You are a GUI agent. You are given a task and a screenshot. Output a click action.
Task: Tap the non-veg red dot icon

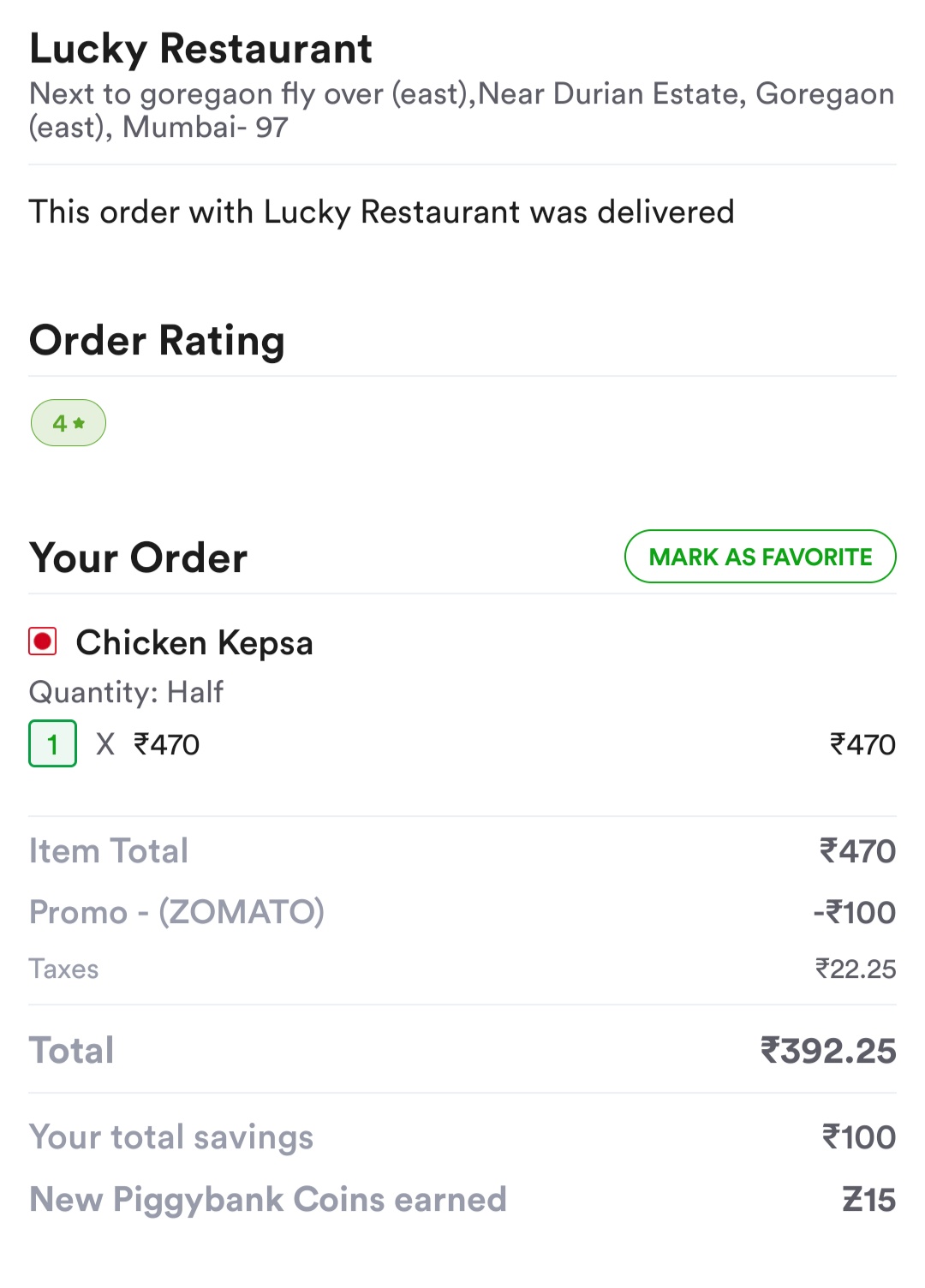43,641
